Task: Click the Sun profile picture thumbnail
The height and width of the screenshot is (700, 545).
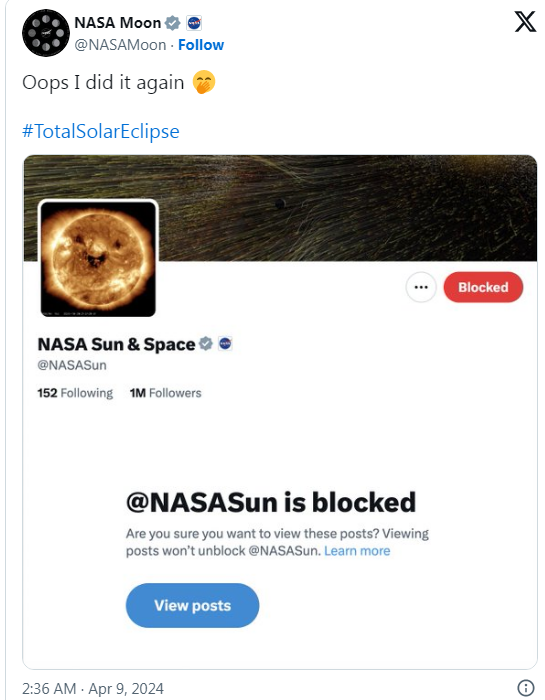Action: (98, 259)
